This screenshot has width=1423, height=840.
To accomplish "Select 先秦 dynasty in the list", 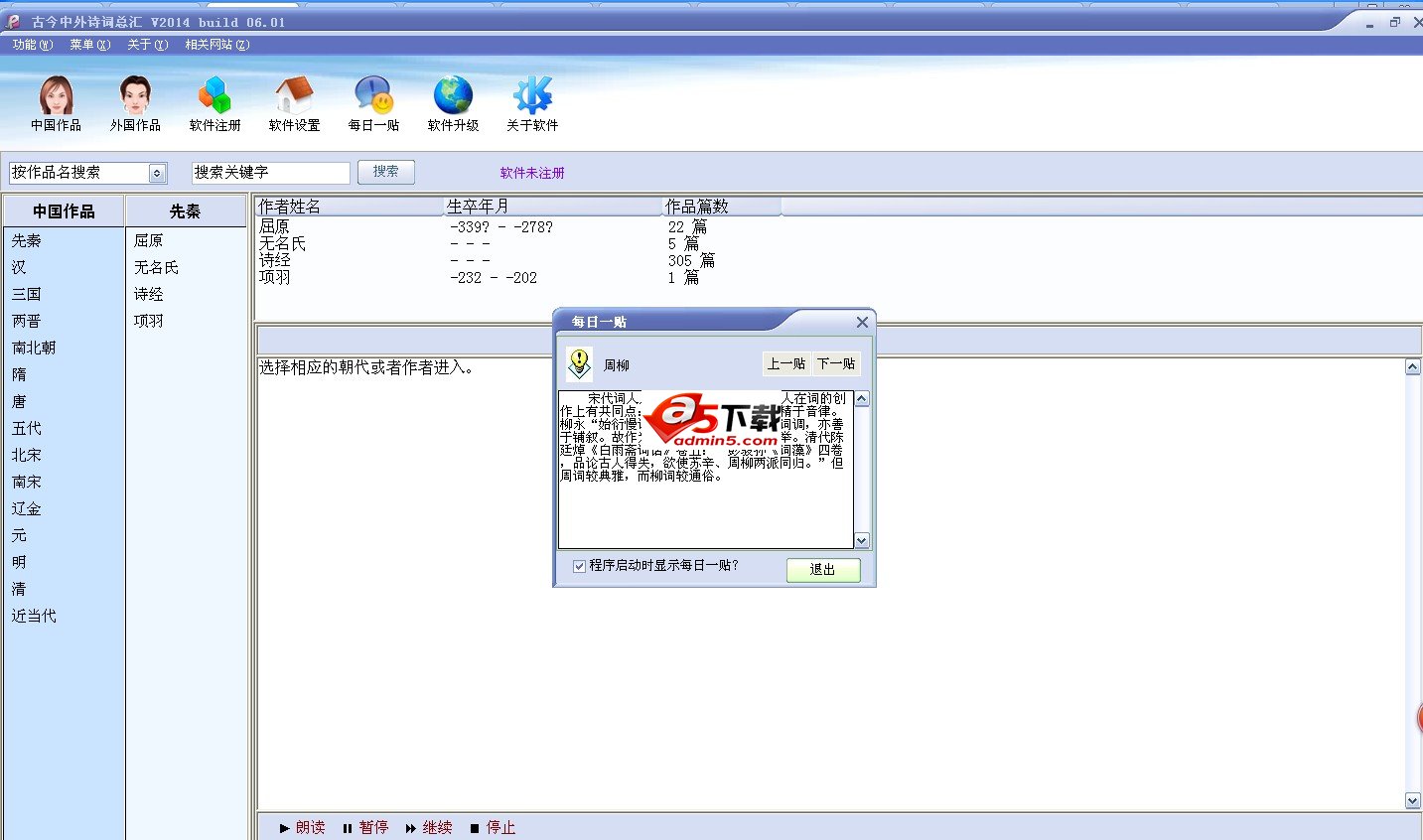I will point(27,240).
